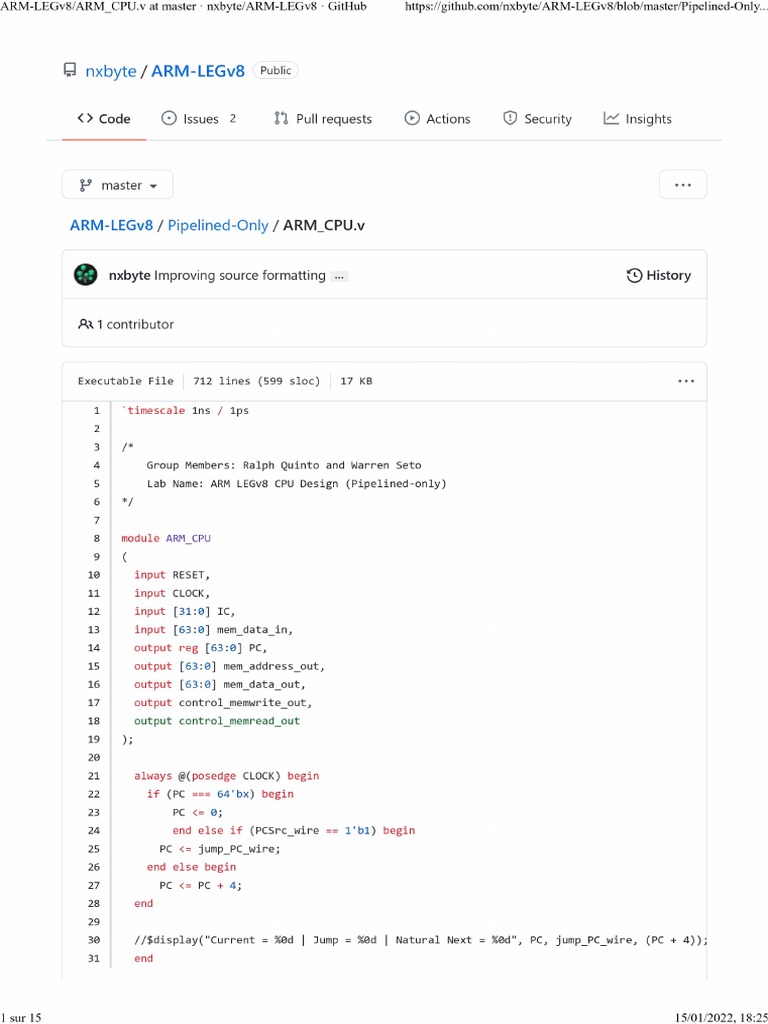Open the file actions three-dot menu
Screen dimensions: 768x1024
686,381
